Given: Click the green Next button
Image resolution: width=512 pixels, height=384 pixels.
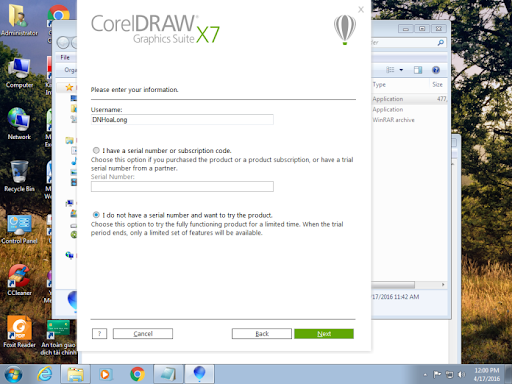Looking at the screenshot, I should tap(324, 334).
